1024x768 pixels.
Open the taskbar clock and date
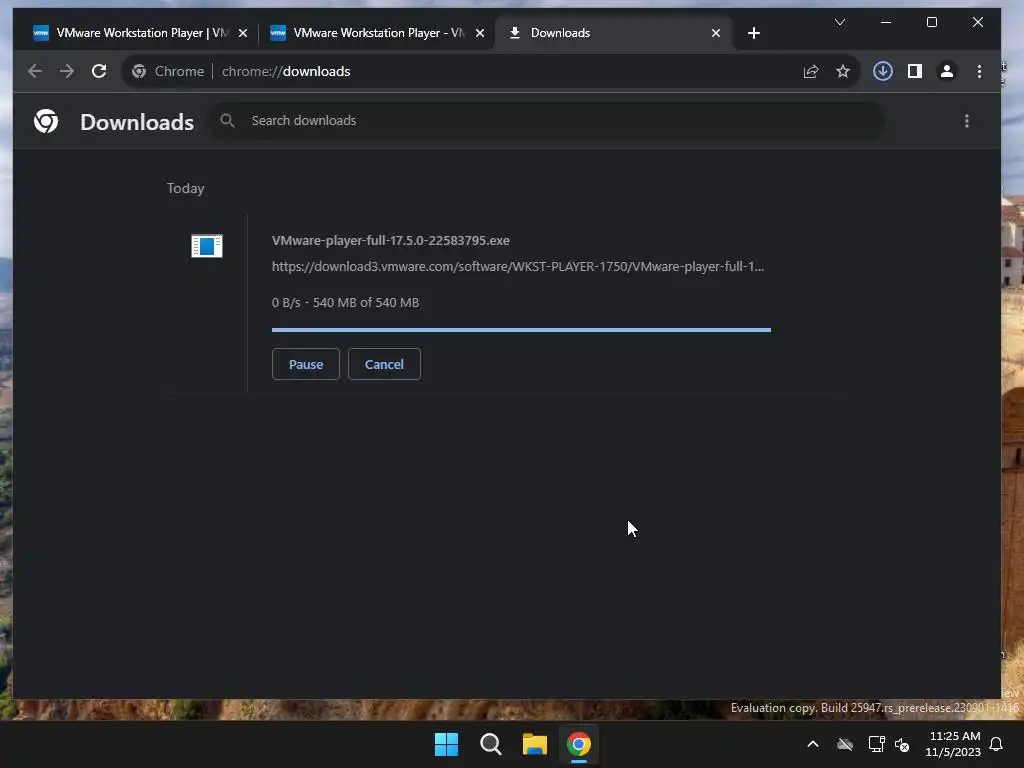953,744
